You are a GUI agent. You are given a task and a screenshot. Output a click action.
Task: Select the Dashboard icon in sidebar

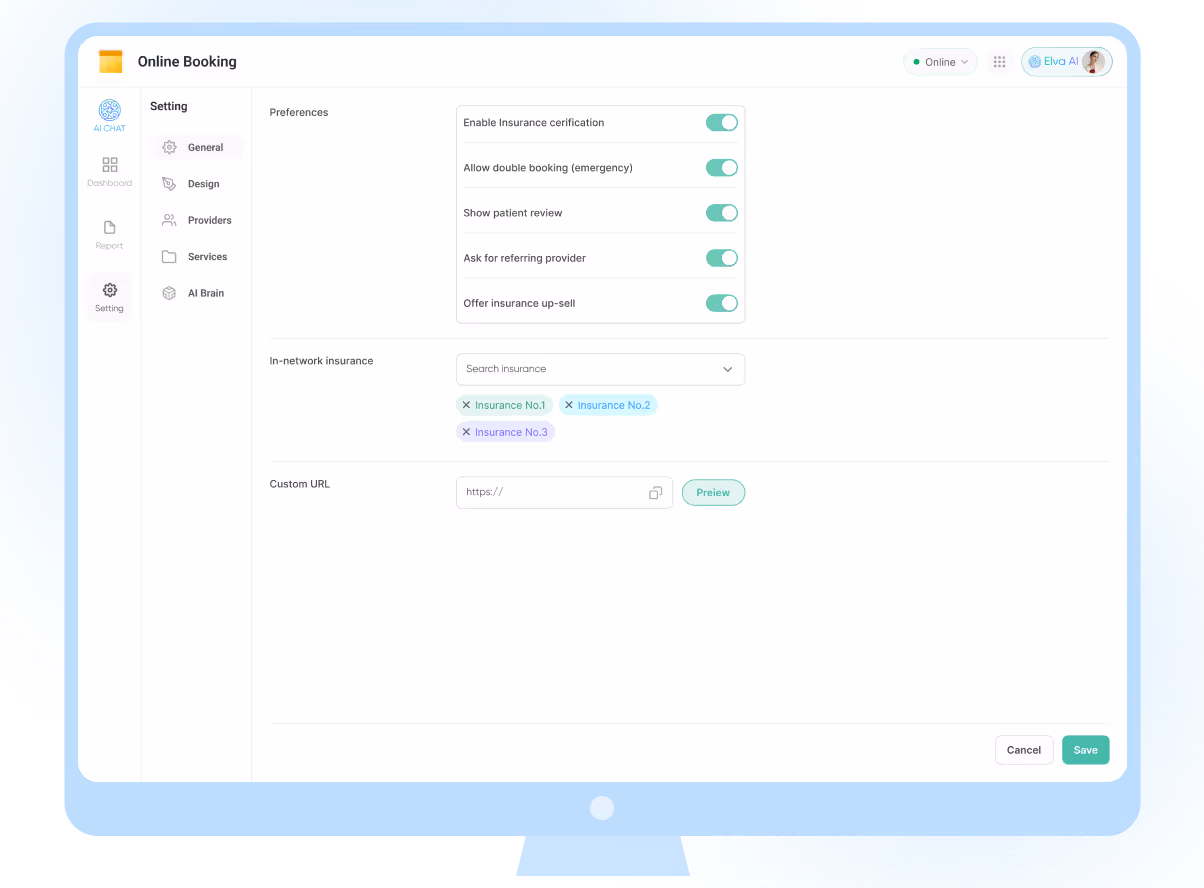[x=109, y=163]
